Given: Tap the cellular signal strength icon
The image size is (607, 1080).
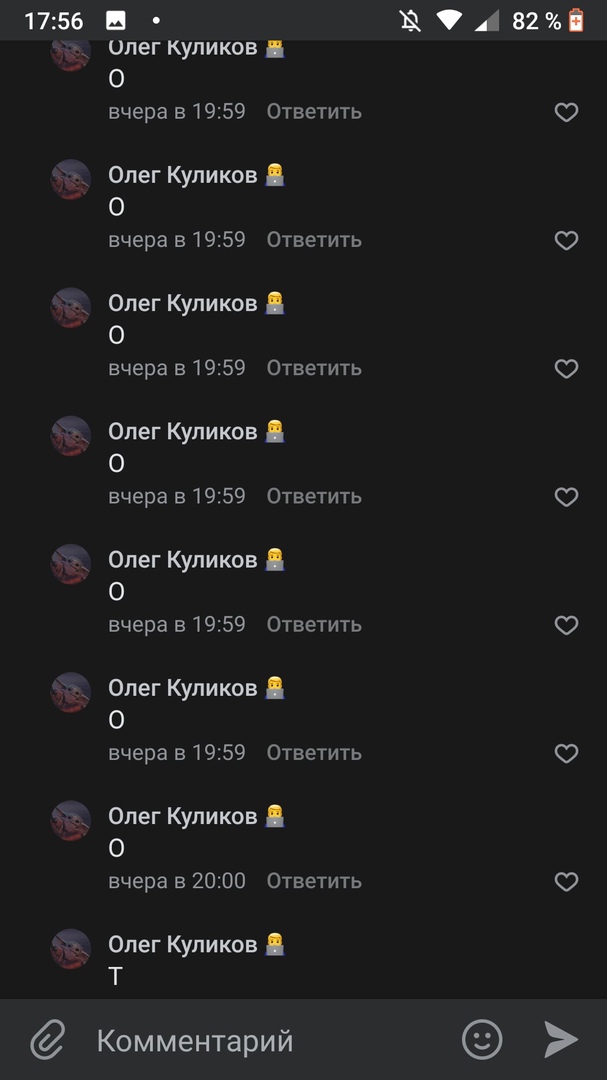Looking at the screenshot, I should [x=487, y=20].
